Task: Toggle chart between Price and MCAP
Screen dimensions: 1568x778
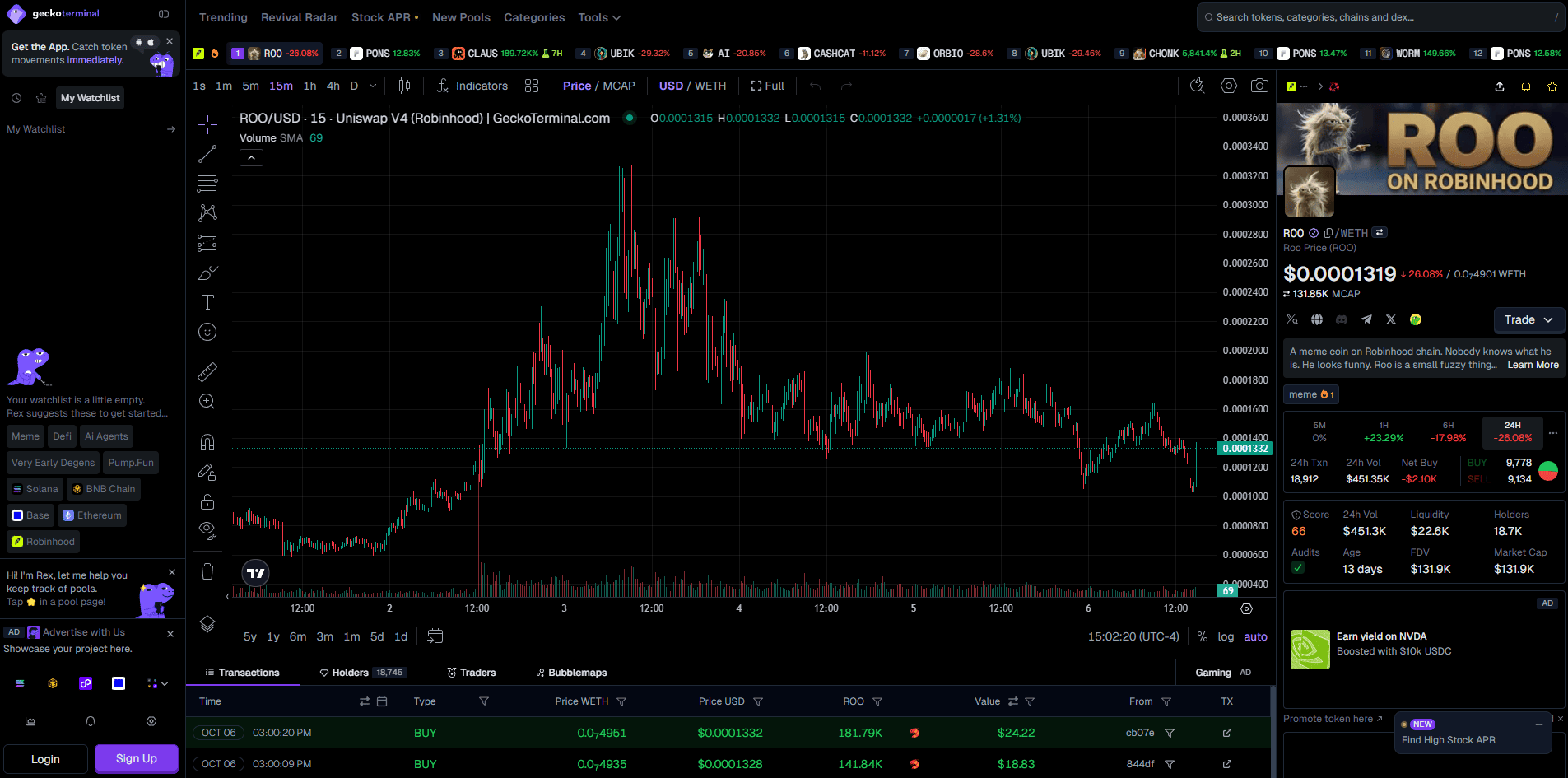Action: click(599, 86)
